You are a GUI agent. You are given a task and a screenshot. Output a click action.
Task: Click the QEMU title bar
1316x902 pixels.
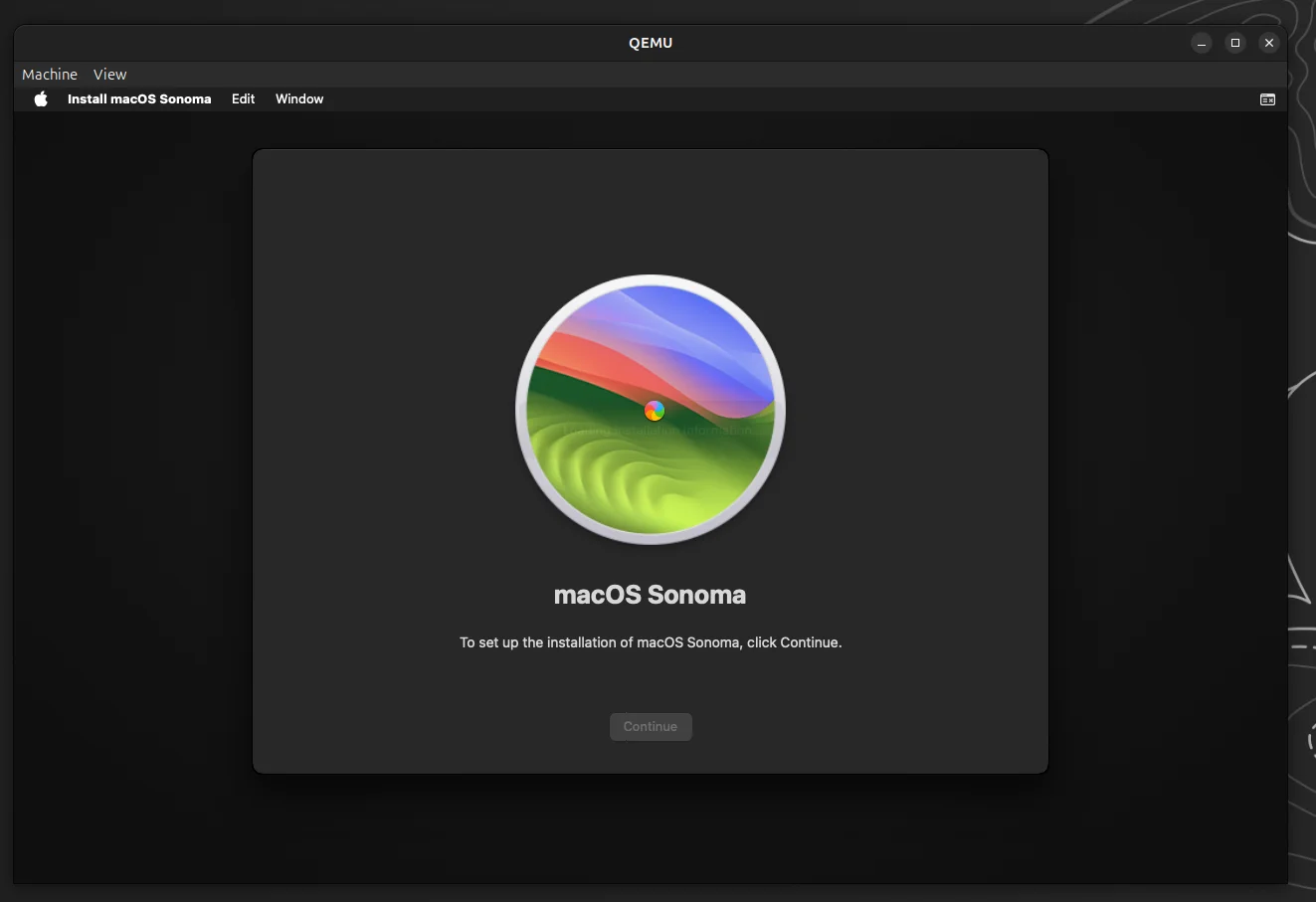click(x=651, y=43)
